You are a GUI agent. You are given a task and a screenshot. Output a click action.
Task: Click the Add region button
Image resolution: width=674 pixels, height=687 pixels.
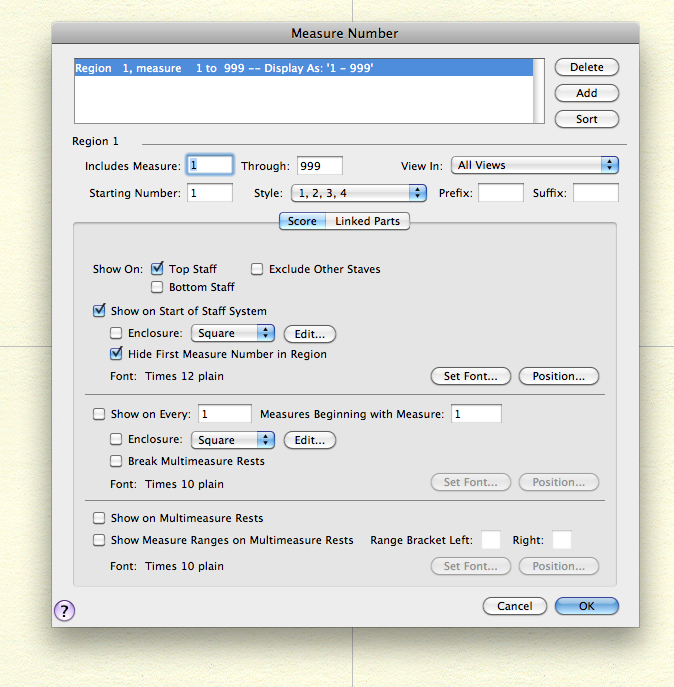(x=587, y=93)
